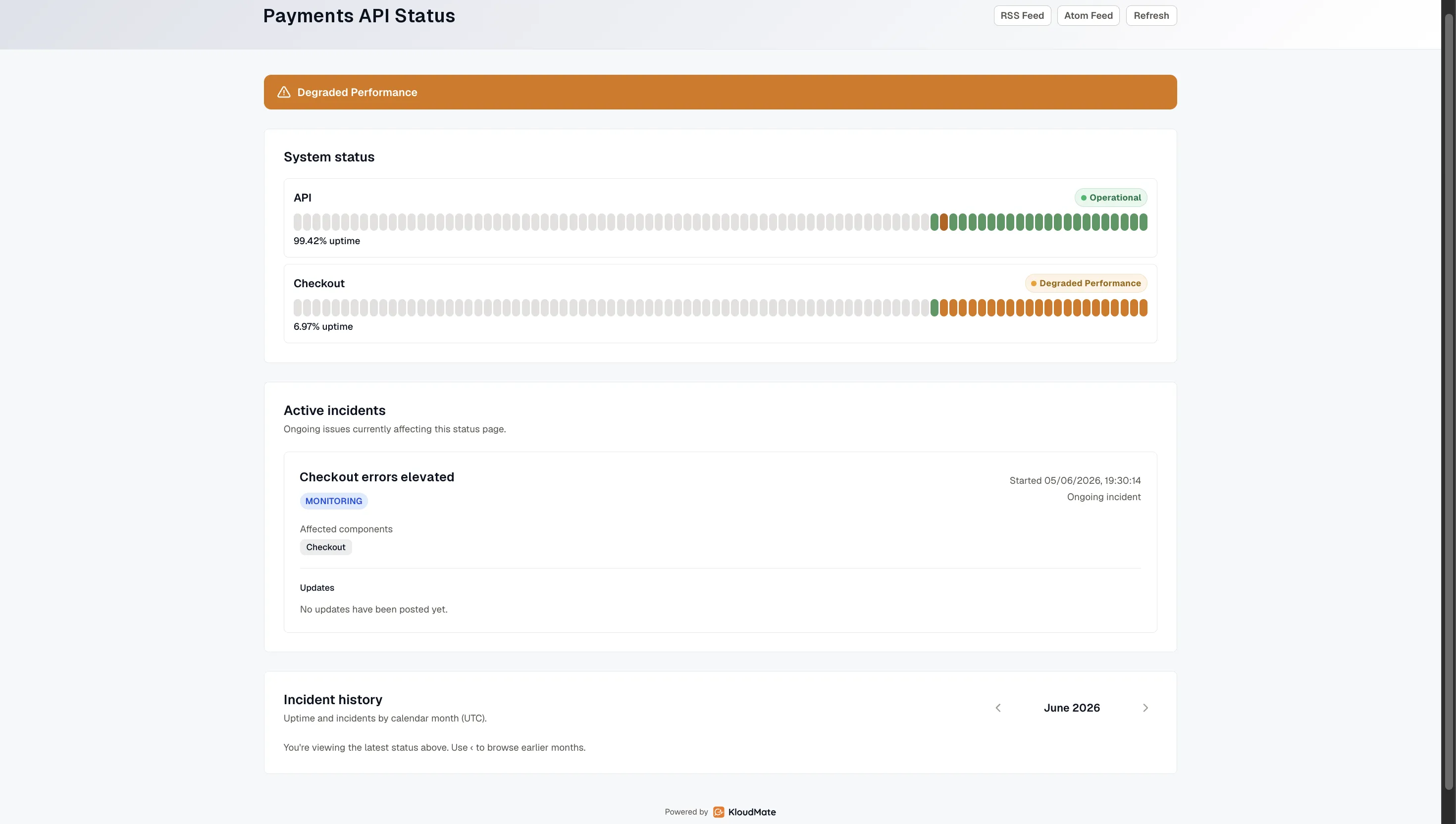Screen dimensions: 1456x824
Task: Go to next month after June 2026
Action: pyautogui.click(x=1145, y=708)
